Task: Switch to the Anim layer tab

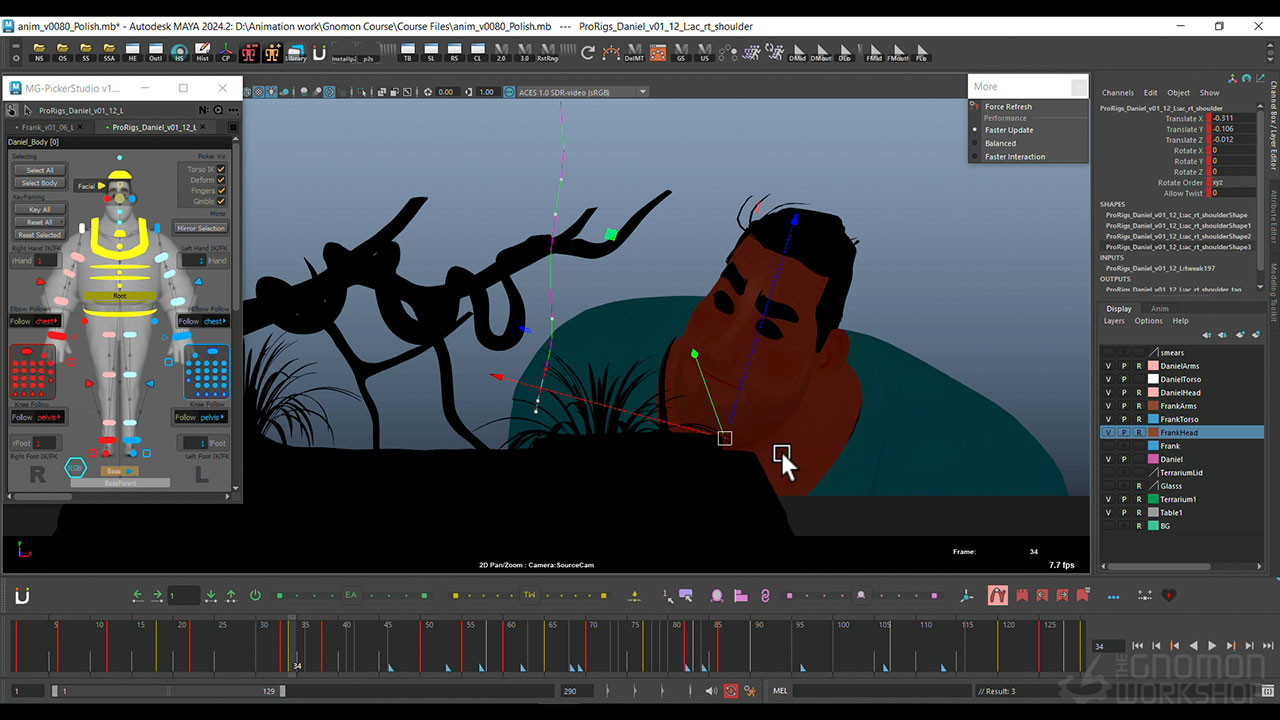Action: (x=1159, y=309)
